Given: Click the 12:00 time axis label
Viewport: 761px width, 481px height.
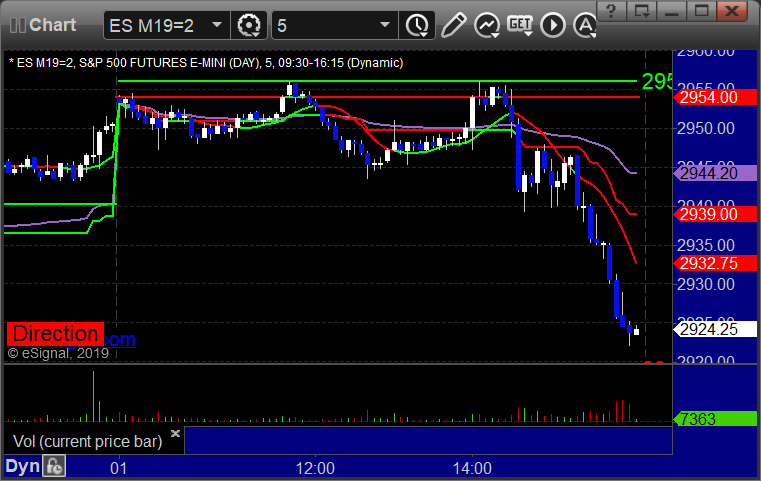Looking at the screenshot, I should click(315, 468).
